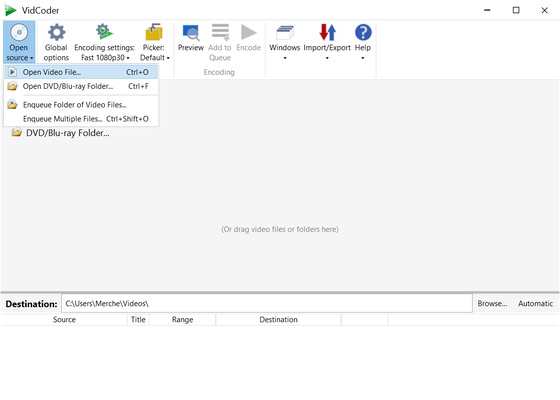Screen dimensions: 560x400
Task: Click the folder icon beside DVD/Blu-ray Folder link
Action: click(16, 132)
